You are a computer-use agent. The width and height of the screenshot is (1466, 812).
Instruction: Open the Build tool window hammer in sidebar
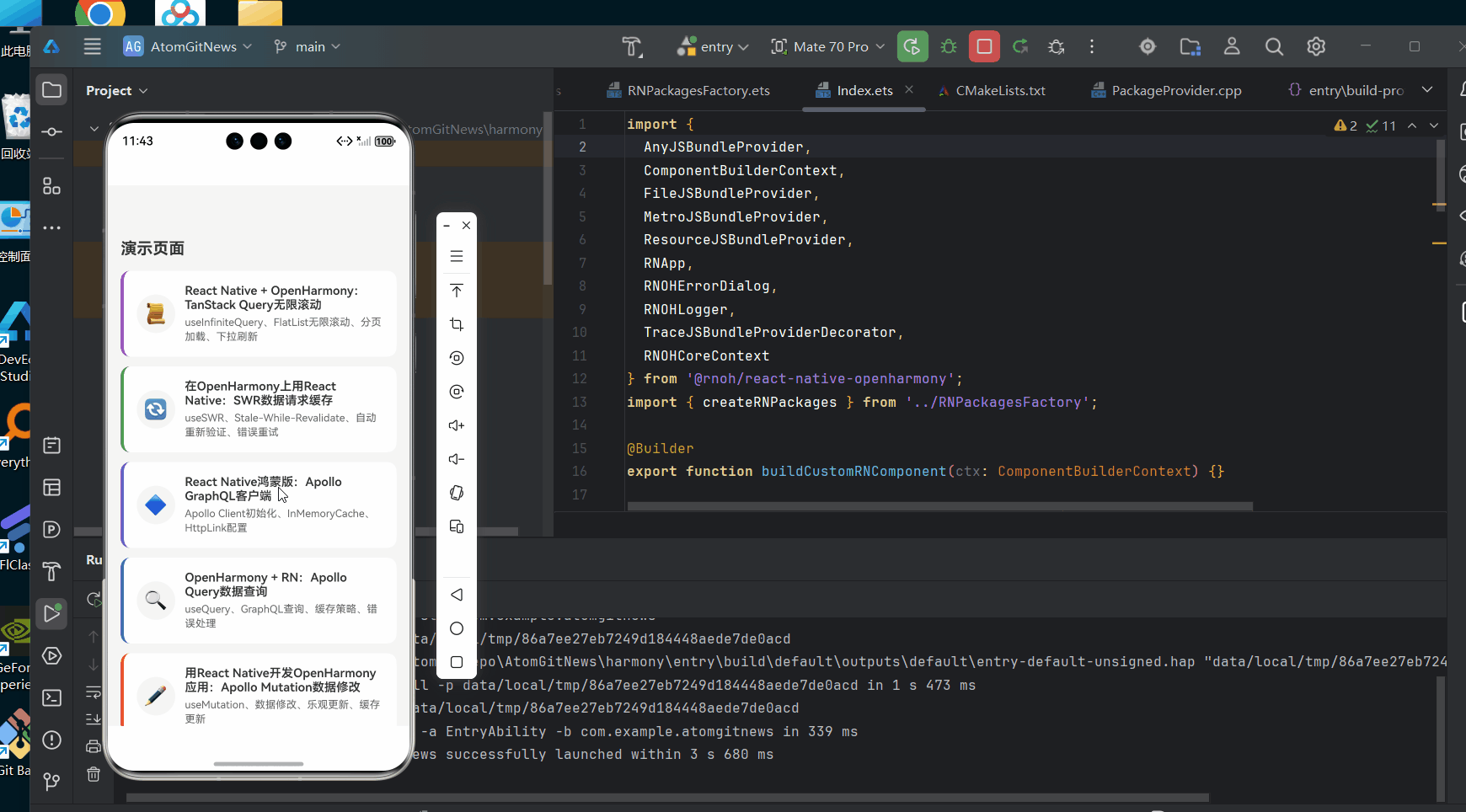pos(51,571)
